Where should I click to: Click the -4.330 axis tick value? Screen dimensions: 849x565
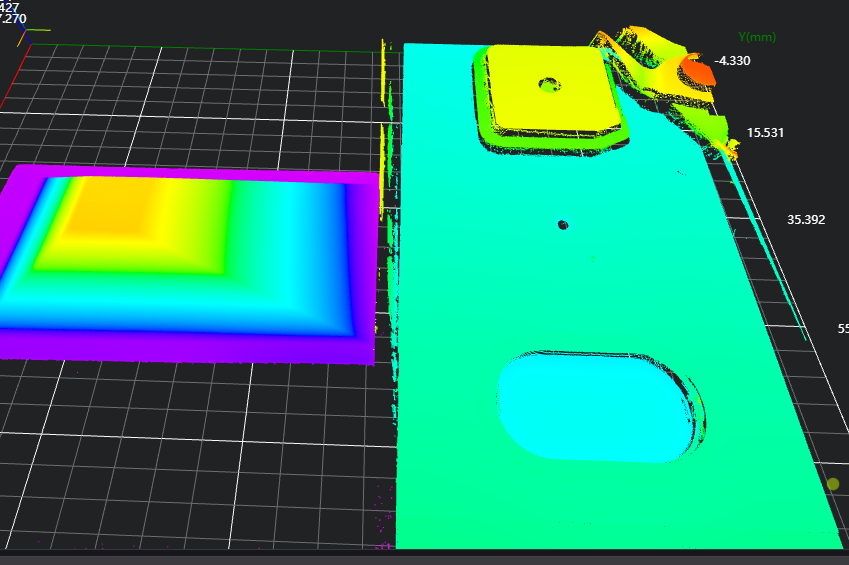732,60
